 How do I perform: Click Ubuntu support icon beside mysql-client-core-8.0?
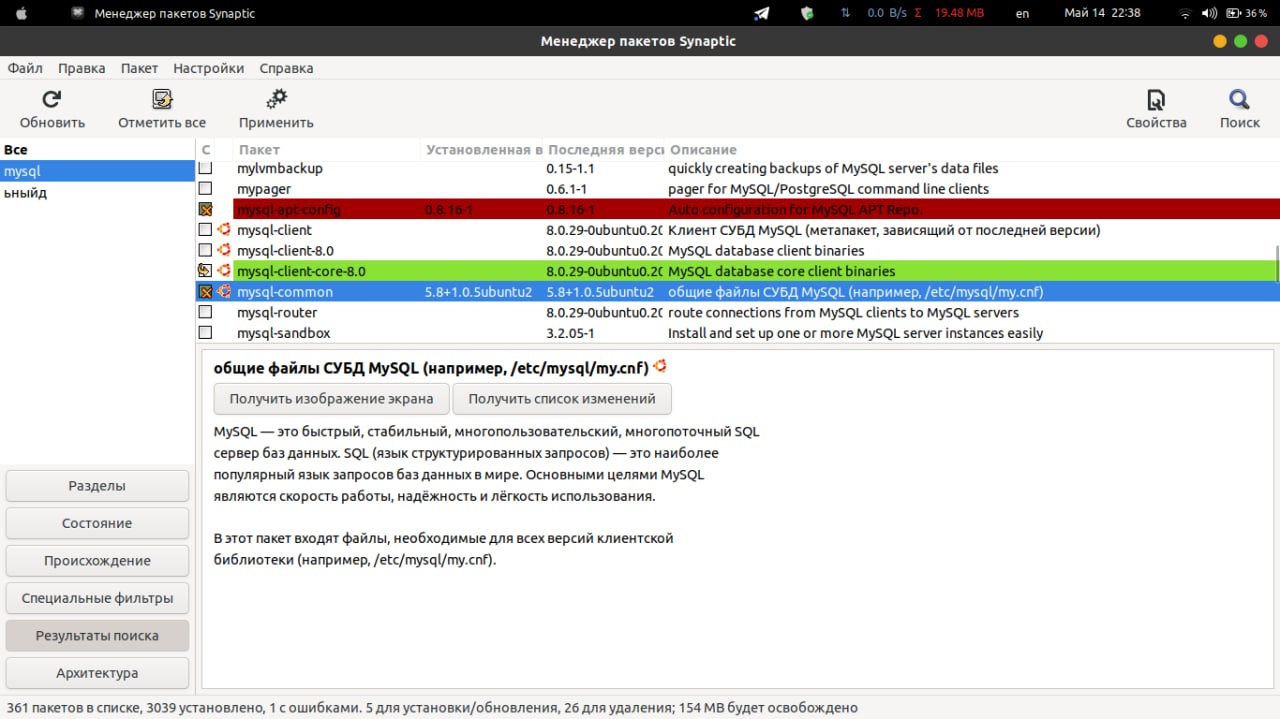click(224, 271)
